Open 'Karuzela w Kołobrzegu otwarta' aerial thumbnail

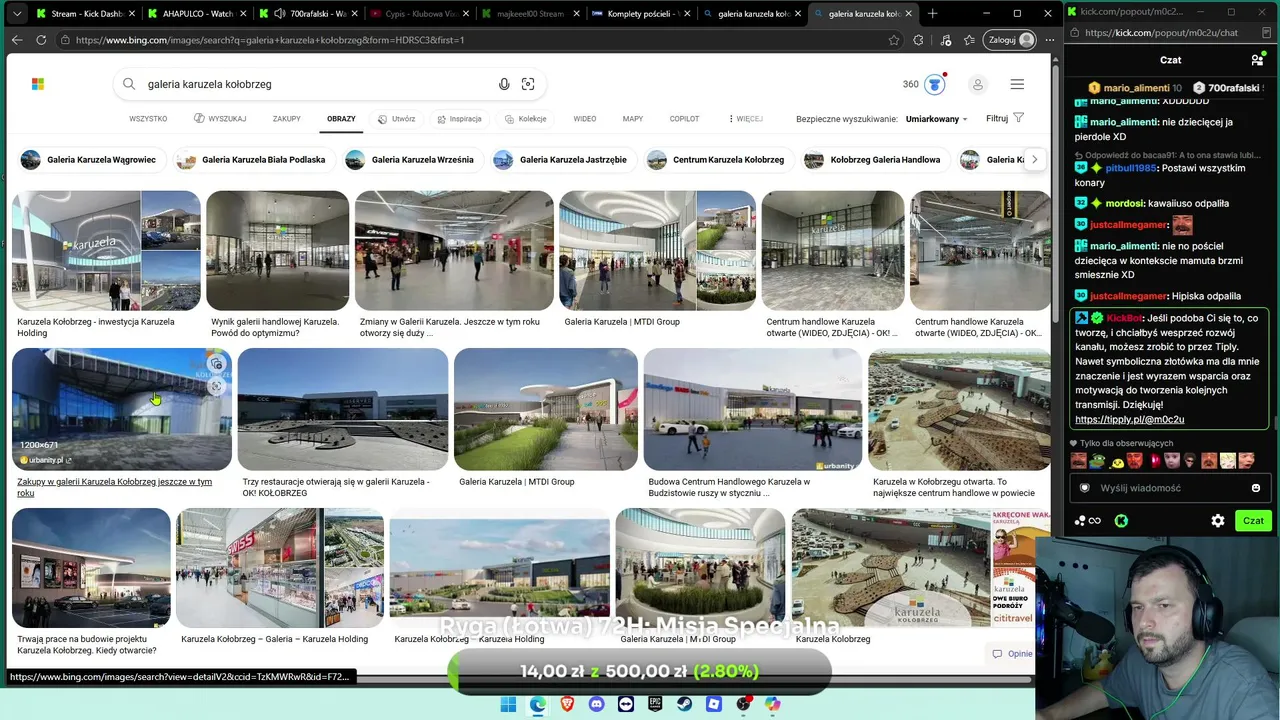click(x=959, y=409)
